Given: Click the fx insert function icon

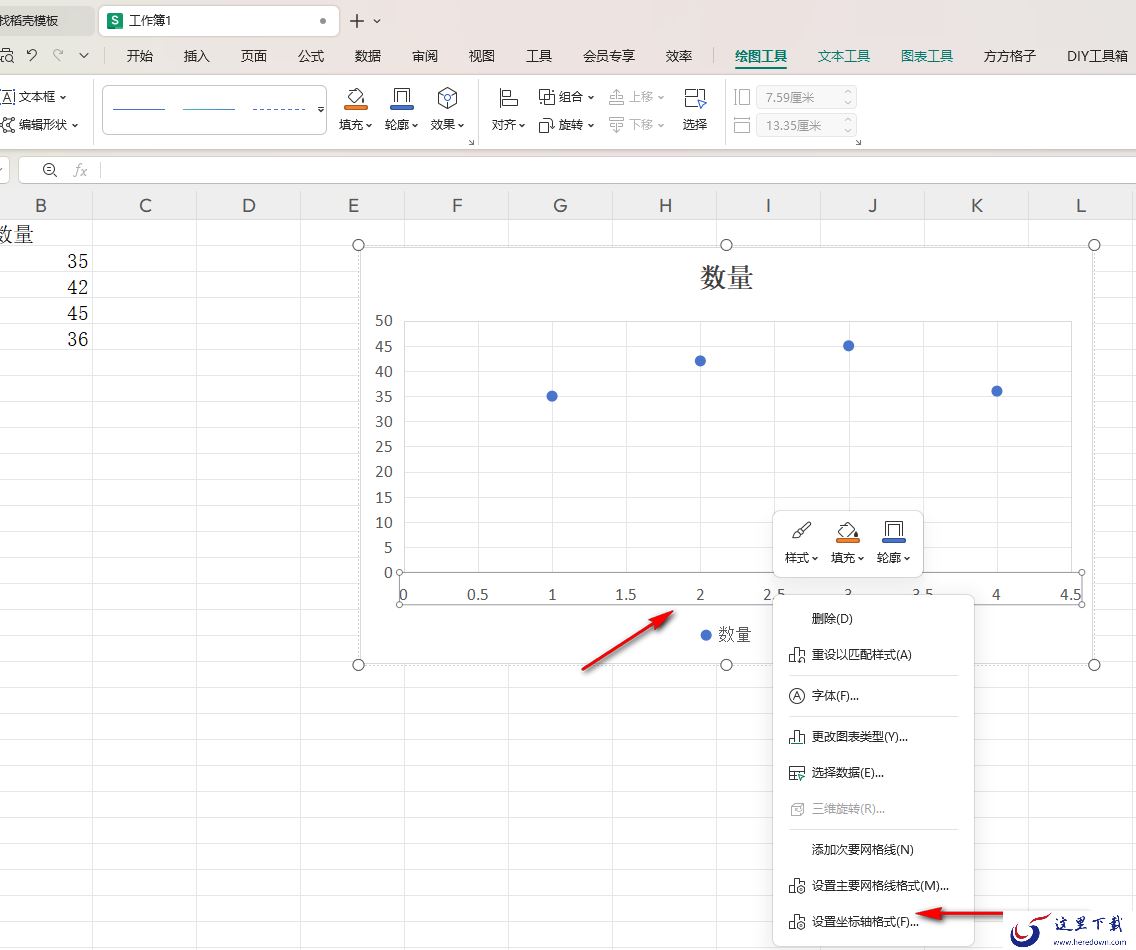Looking at the screenshot, I should click(x=80, y=170).
